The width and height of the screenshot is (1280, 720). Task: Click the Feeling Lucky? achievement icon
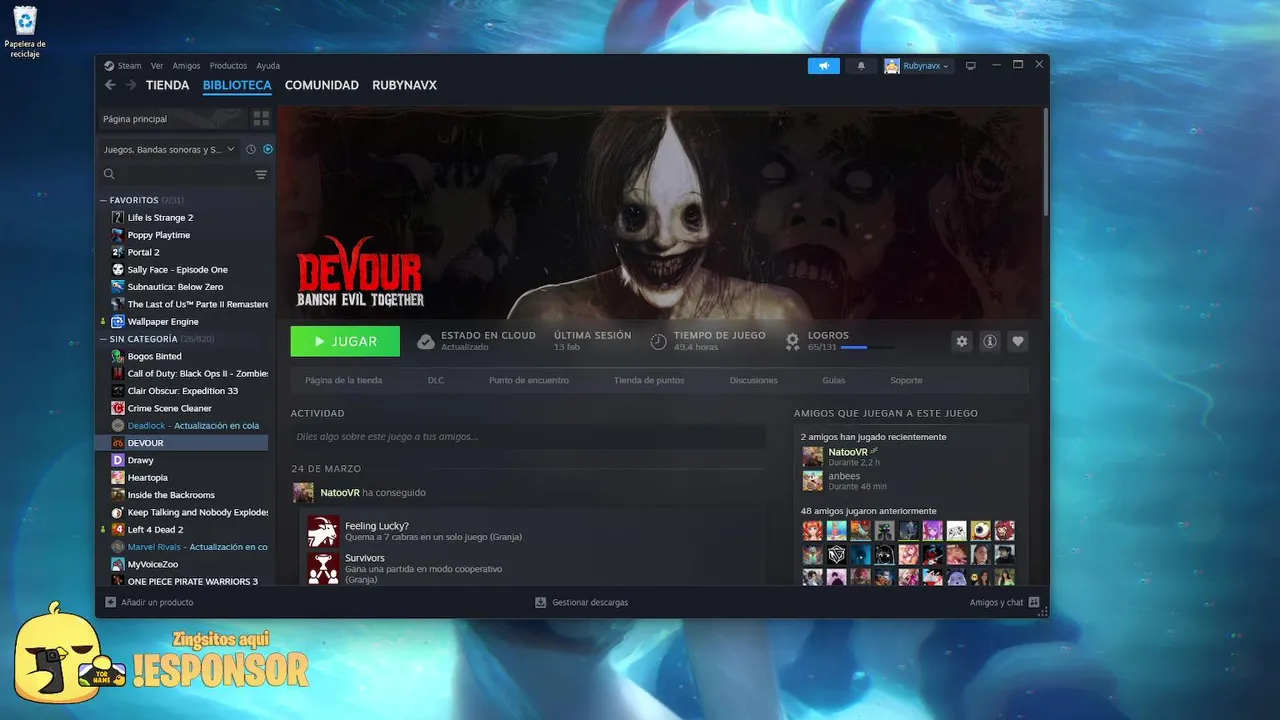pos(323,531)
